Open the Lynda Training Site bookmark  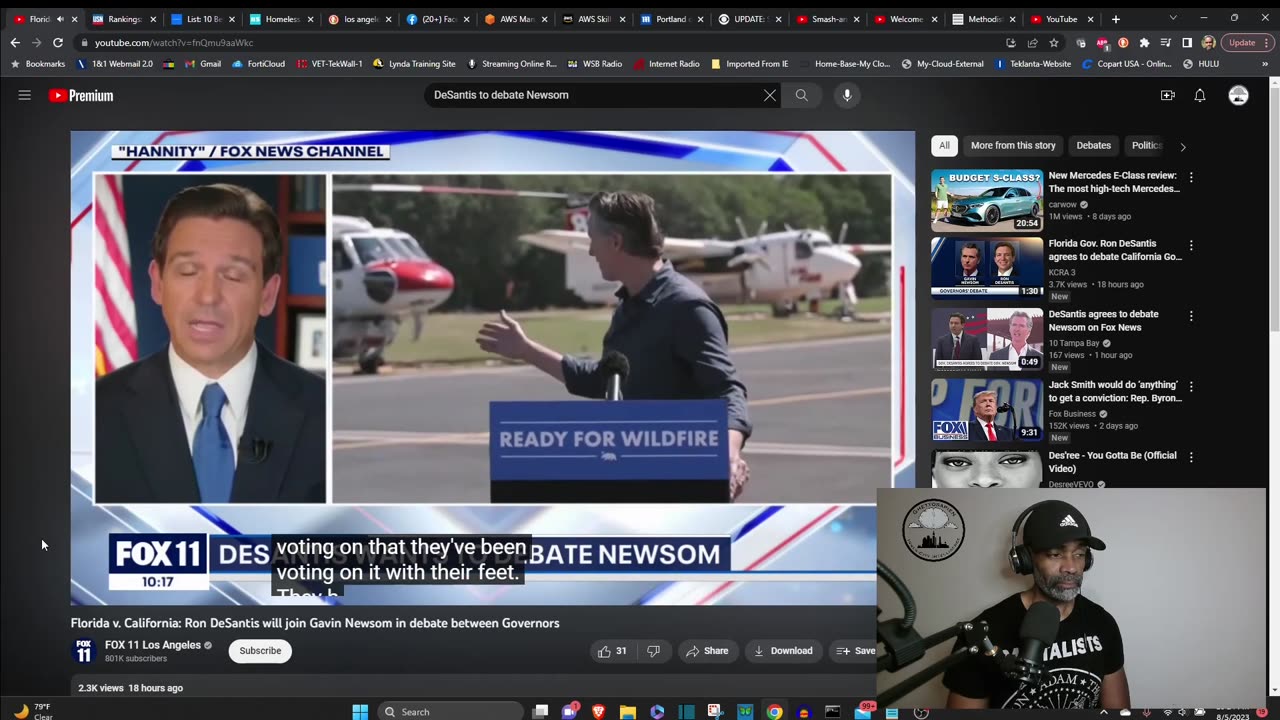click(414, 64)
